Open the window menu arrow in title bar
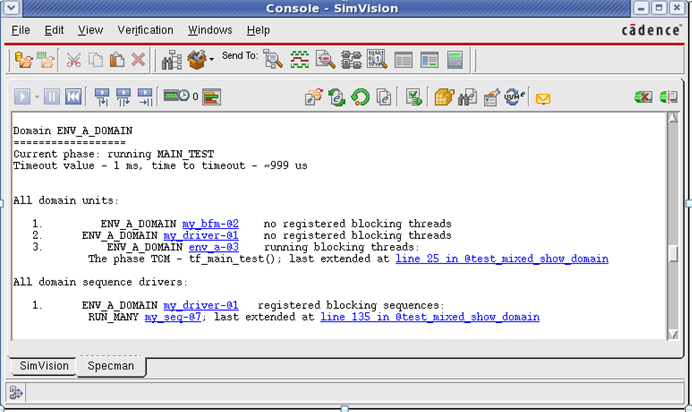 (11, 7)
